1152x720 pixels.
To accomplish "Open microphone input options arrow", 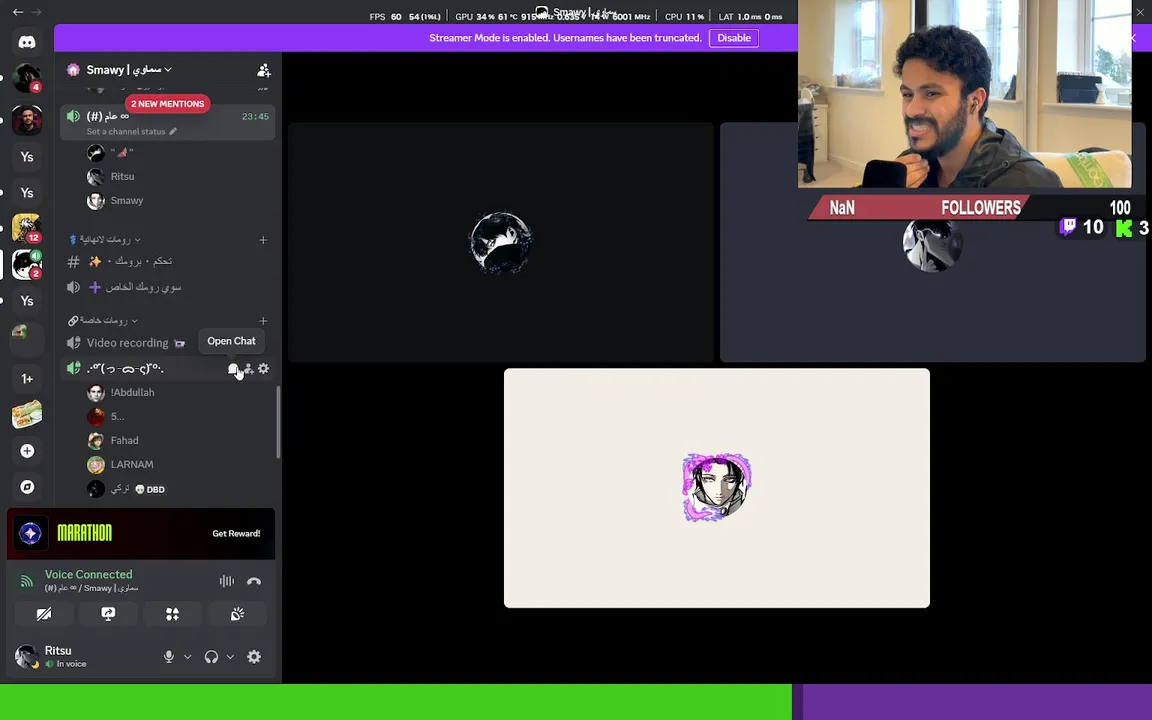I will [187, 657].
